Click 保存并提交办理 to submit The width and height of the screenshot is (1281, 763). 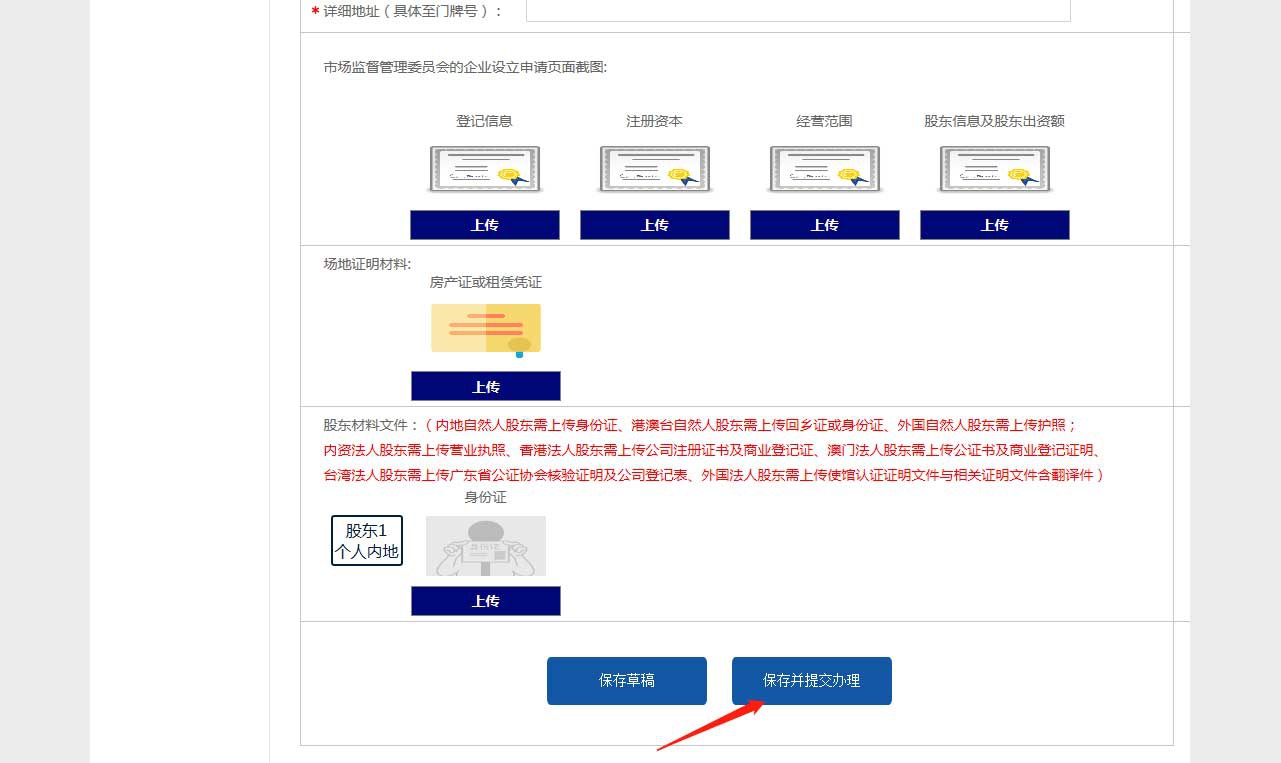[812, 681]
